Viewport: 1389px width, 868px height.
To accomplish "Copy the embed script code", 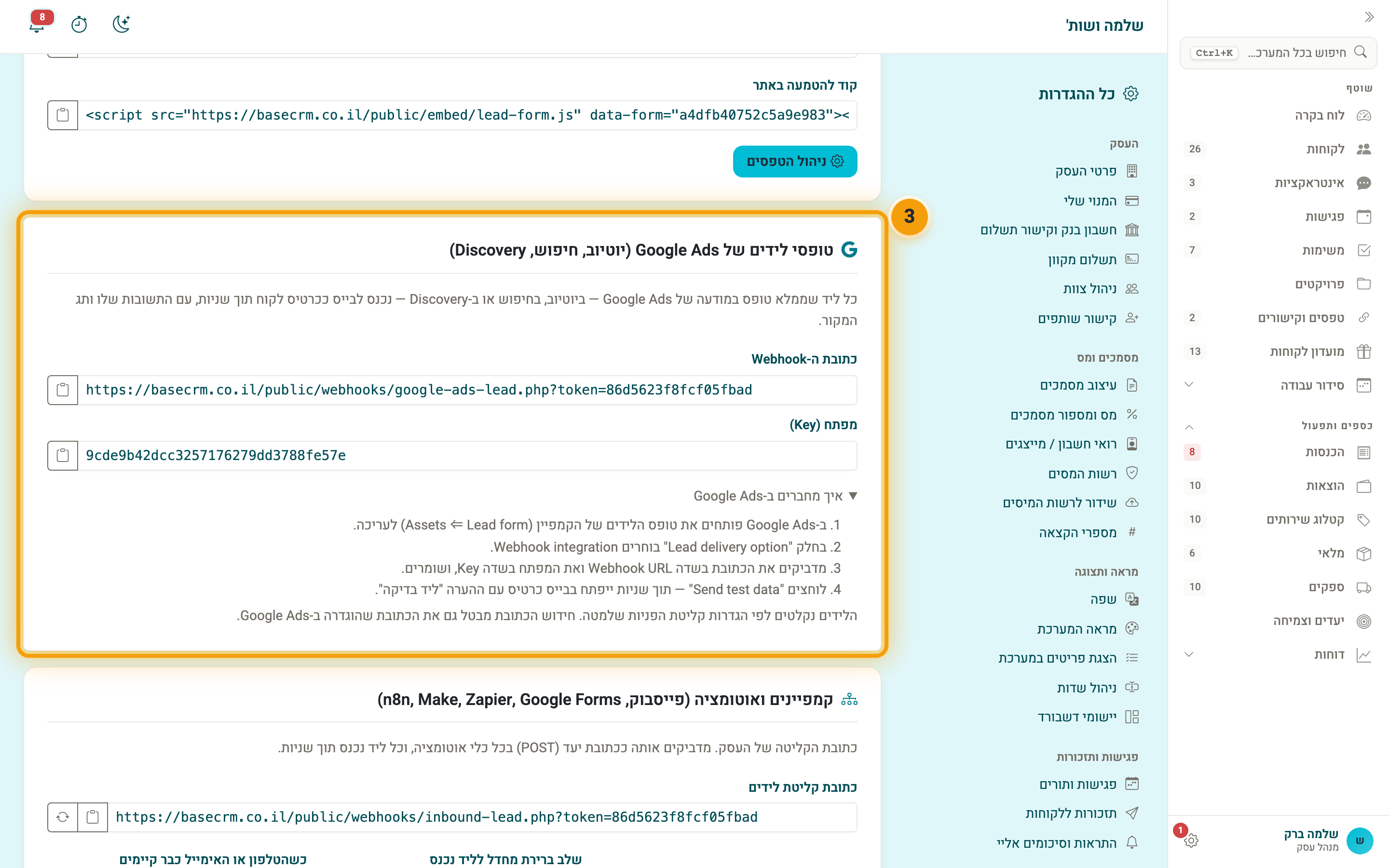I will [63, 115].
